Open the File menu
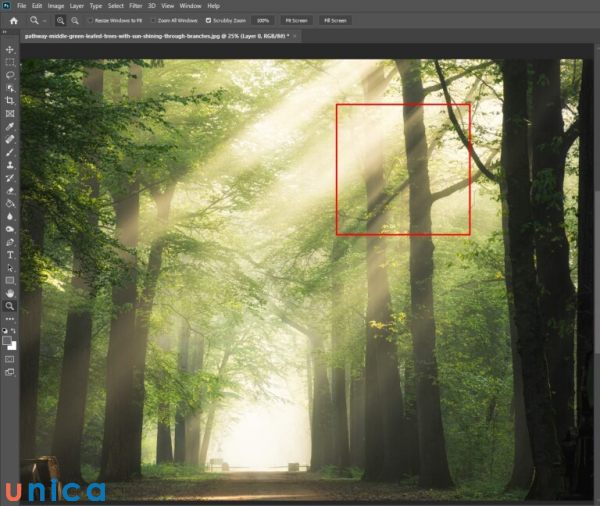 [x=21, y=6]
